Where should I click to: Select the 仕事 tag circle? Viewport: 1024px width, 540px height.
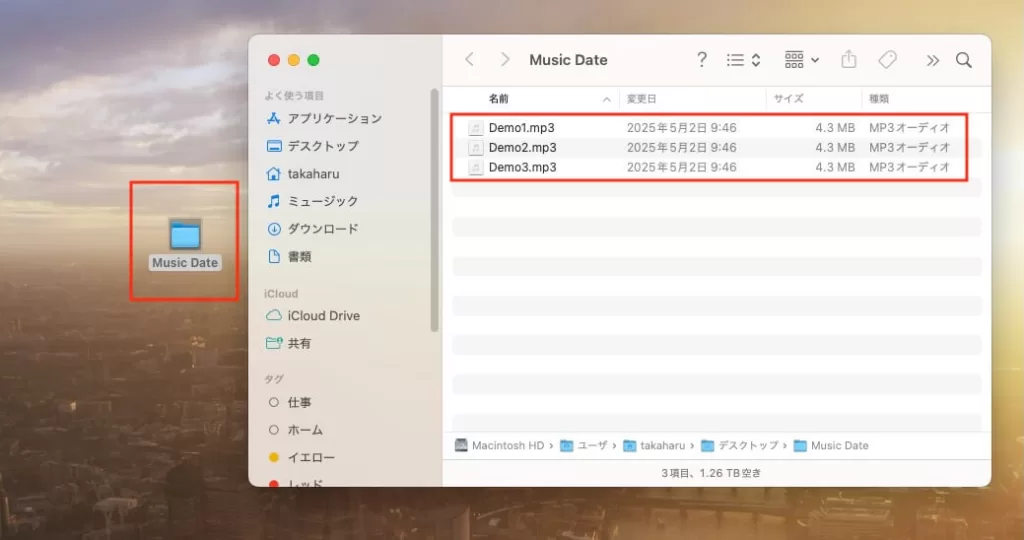274,402
